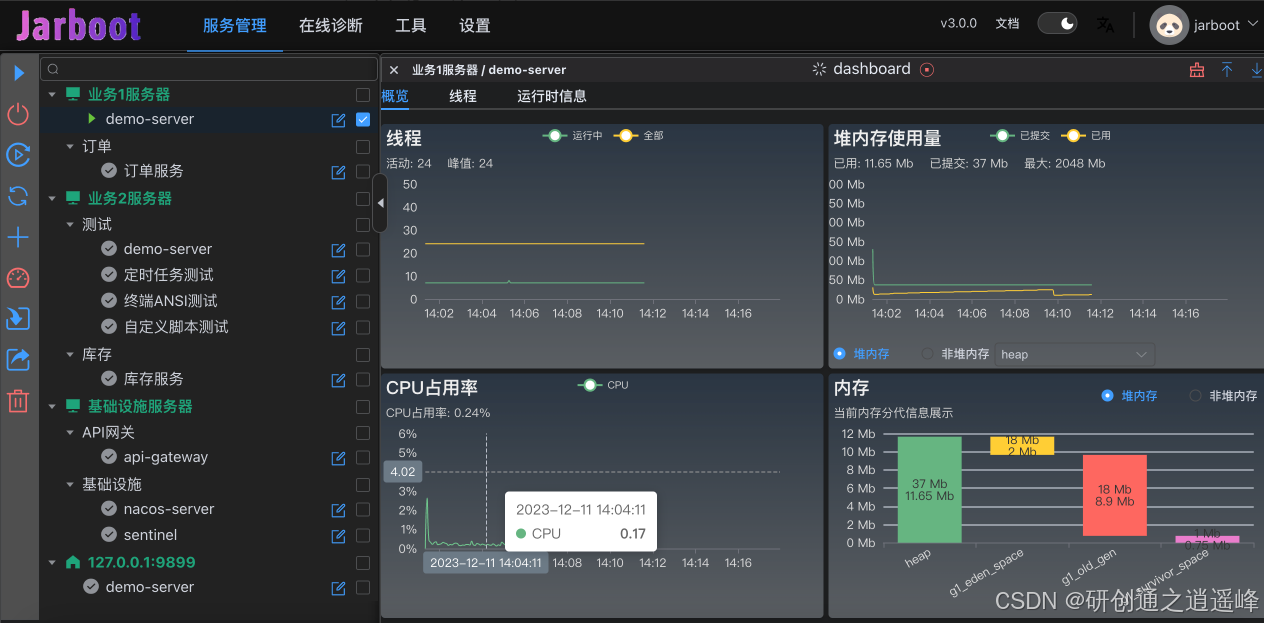The image size is (1264, 623).
Task: Open the 工具 menu
Action: [411, 25]
